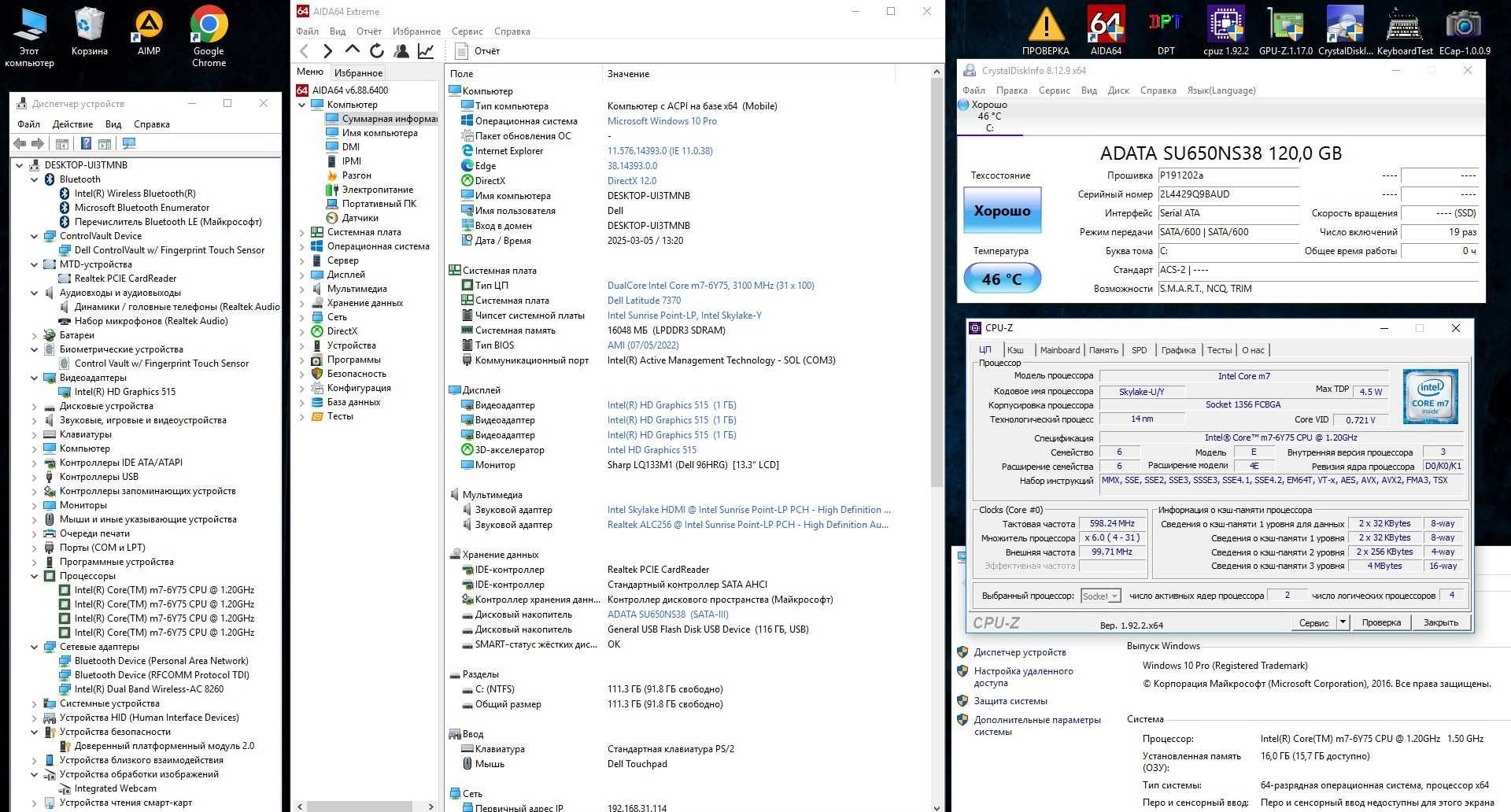Switch to Избранное tab in AIDA64 panel

359,72
